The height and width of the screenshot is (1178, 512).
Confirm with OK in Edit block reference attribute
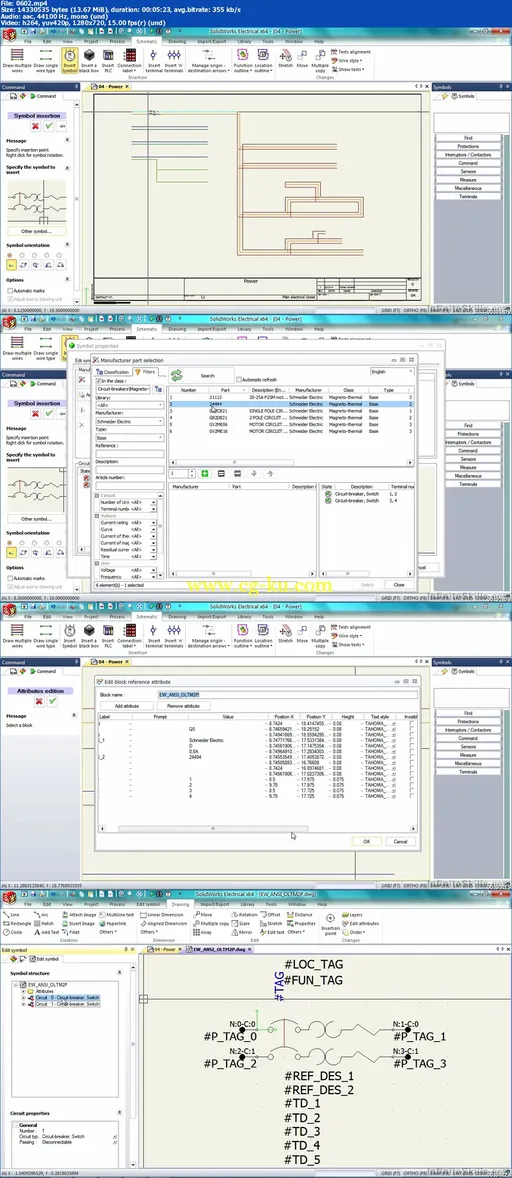click(x=366, y=841)
